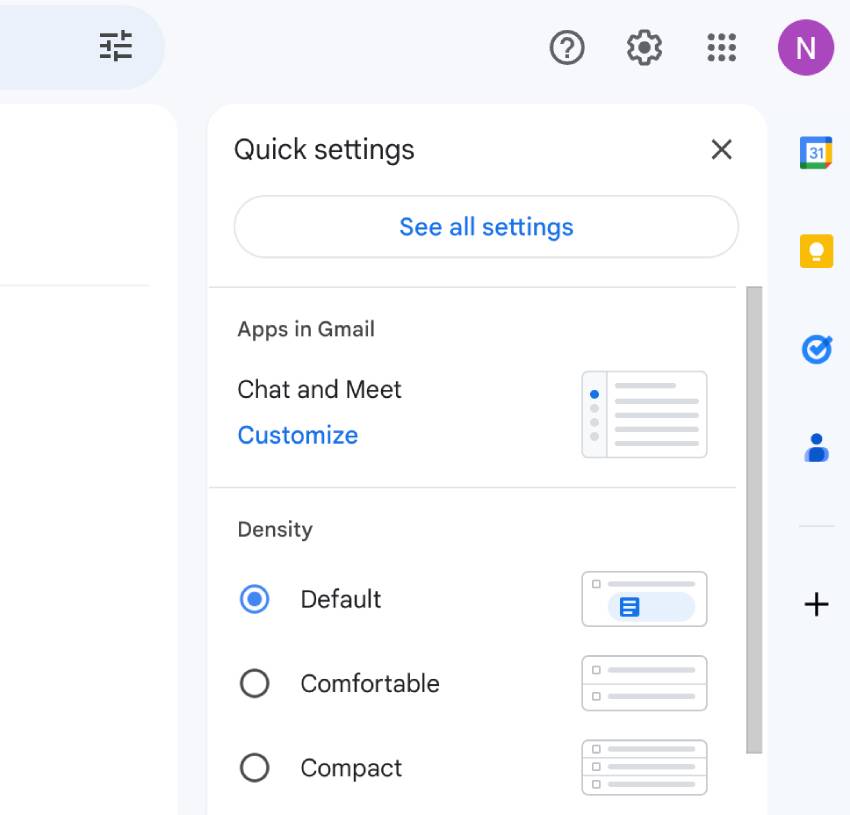Select the Comfortable density radio button
The image size is (850, 815).
[x=255, y=683]
